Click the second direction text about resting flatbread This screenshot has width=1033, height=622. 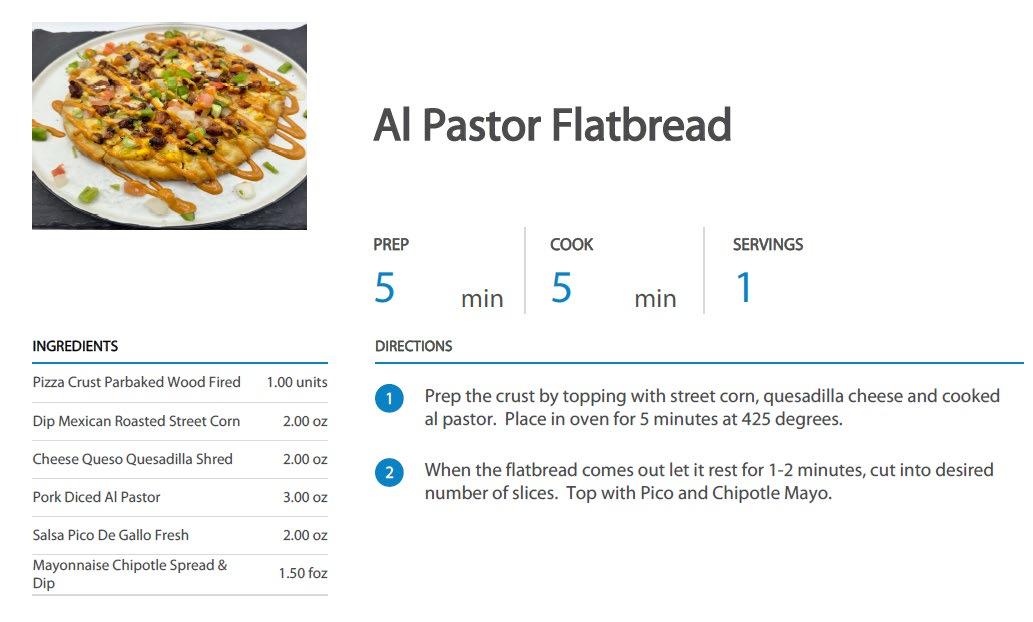coord(709,481)
